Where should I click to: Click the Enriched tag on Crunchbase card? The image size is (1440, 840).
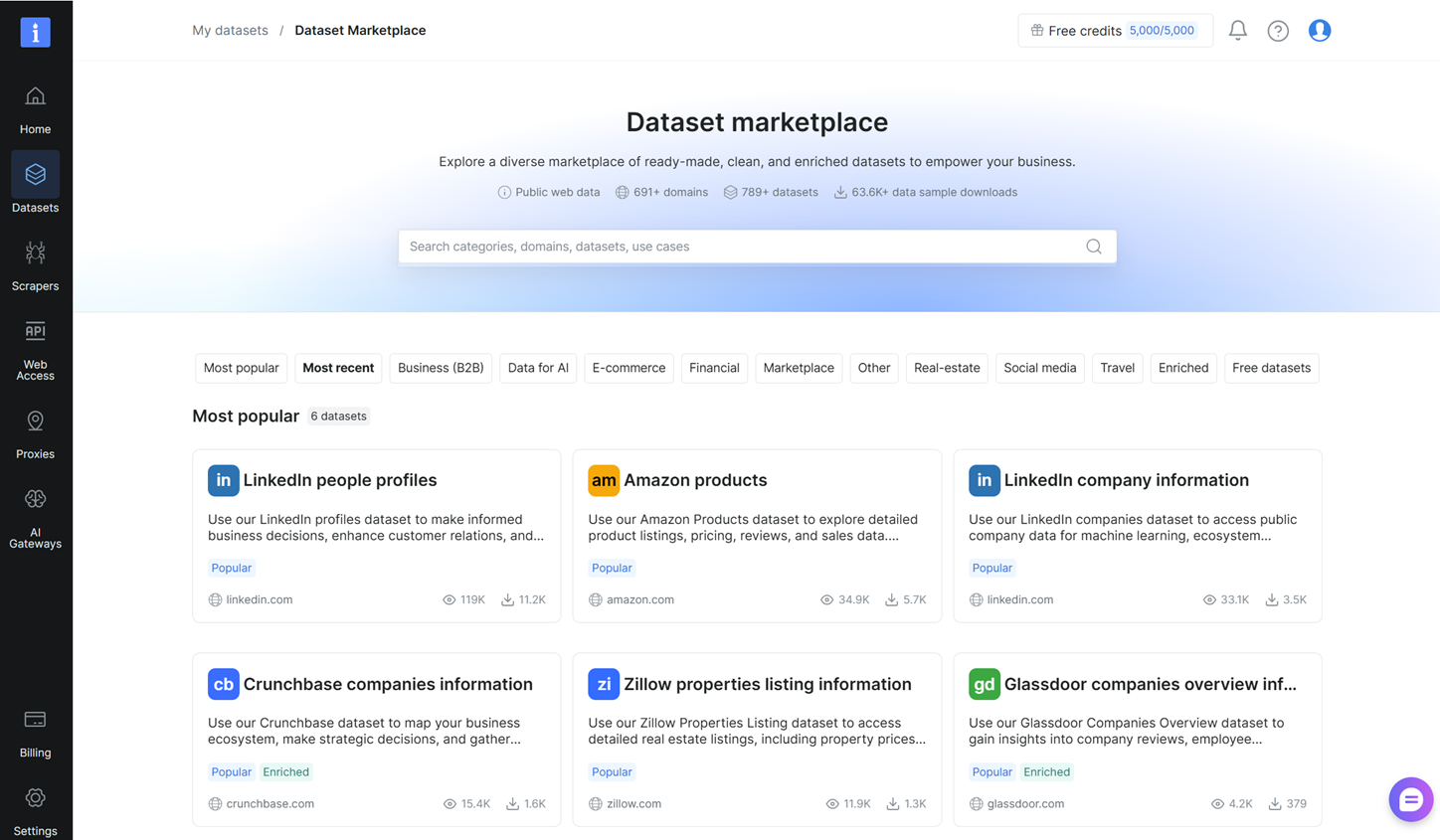click(286, 772)
